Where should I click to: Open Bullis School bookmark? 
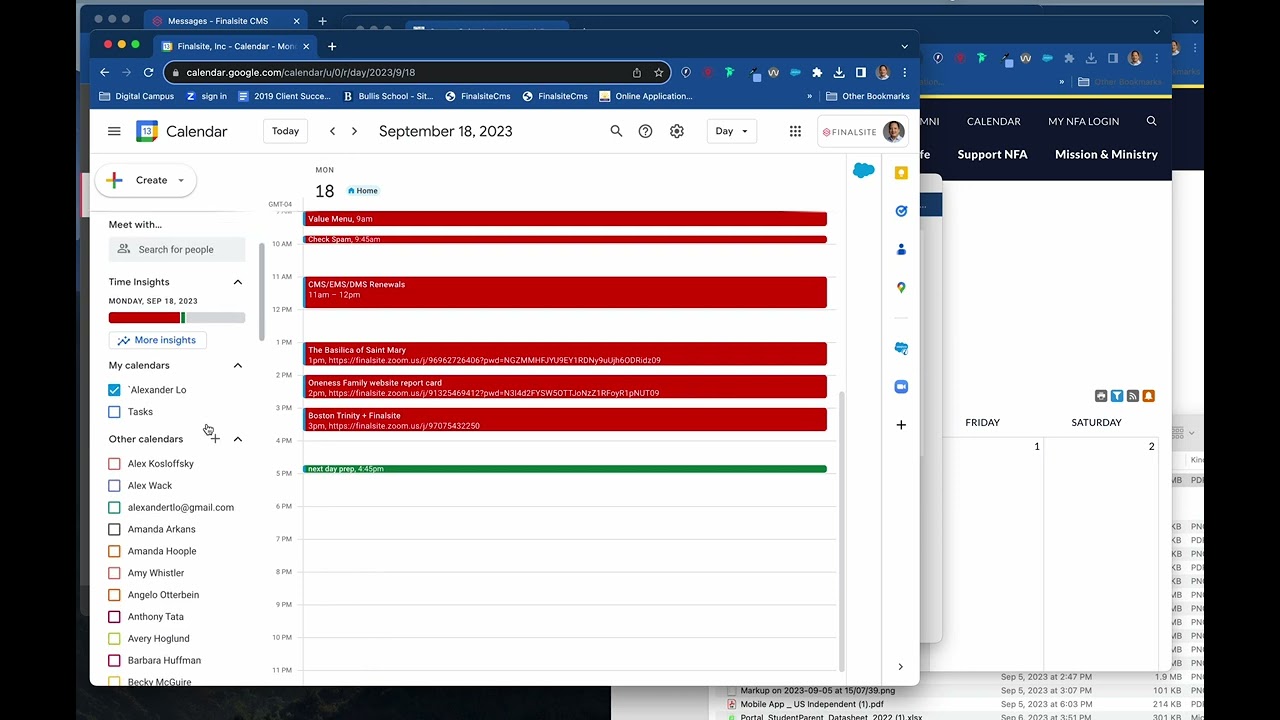(x=388, y=96)
